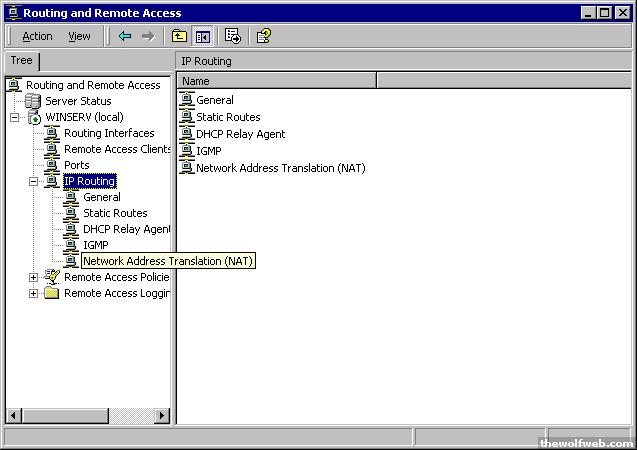Click the Static Routes icon in right pane

tap(187, 117)
